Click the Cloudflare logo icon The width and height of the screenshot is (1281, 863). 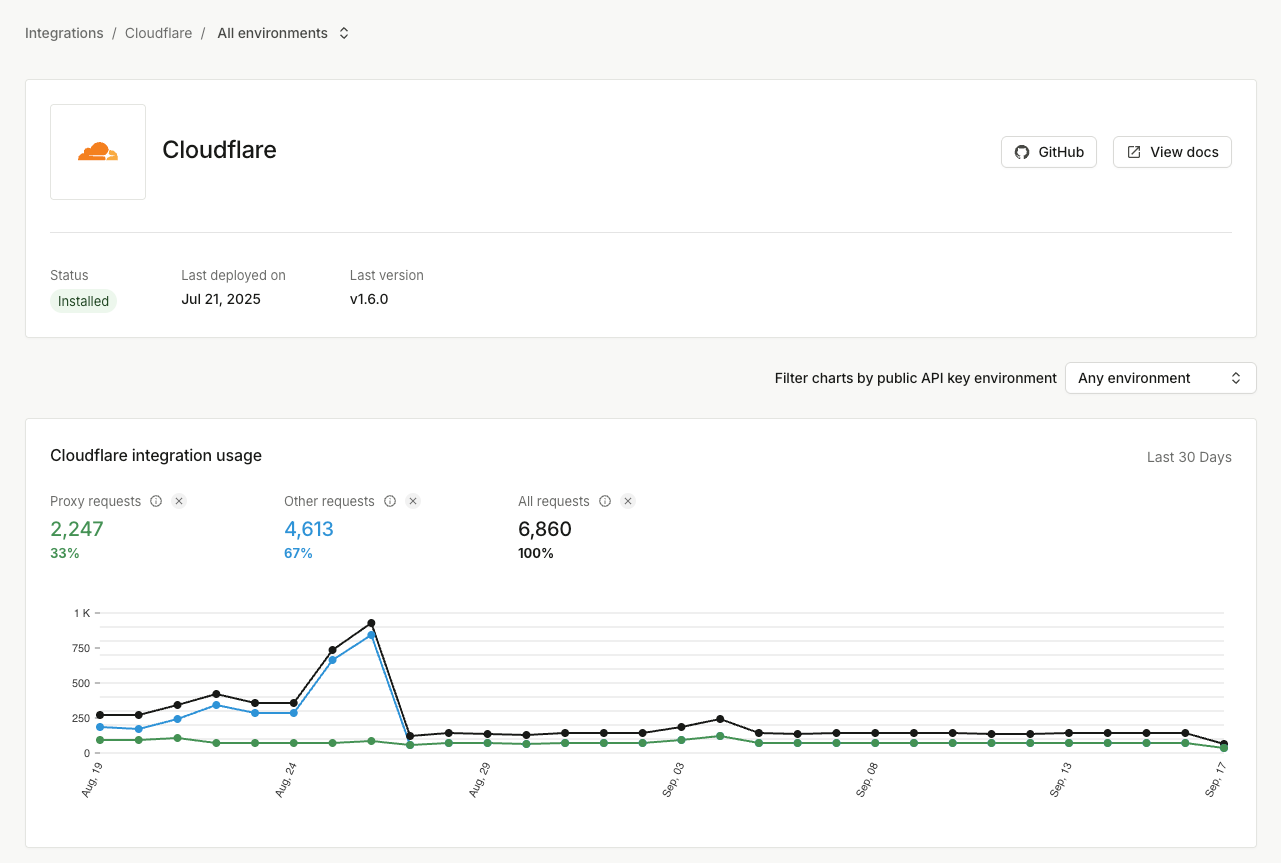click(x=97, y=151)
